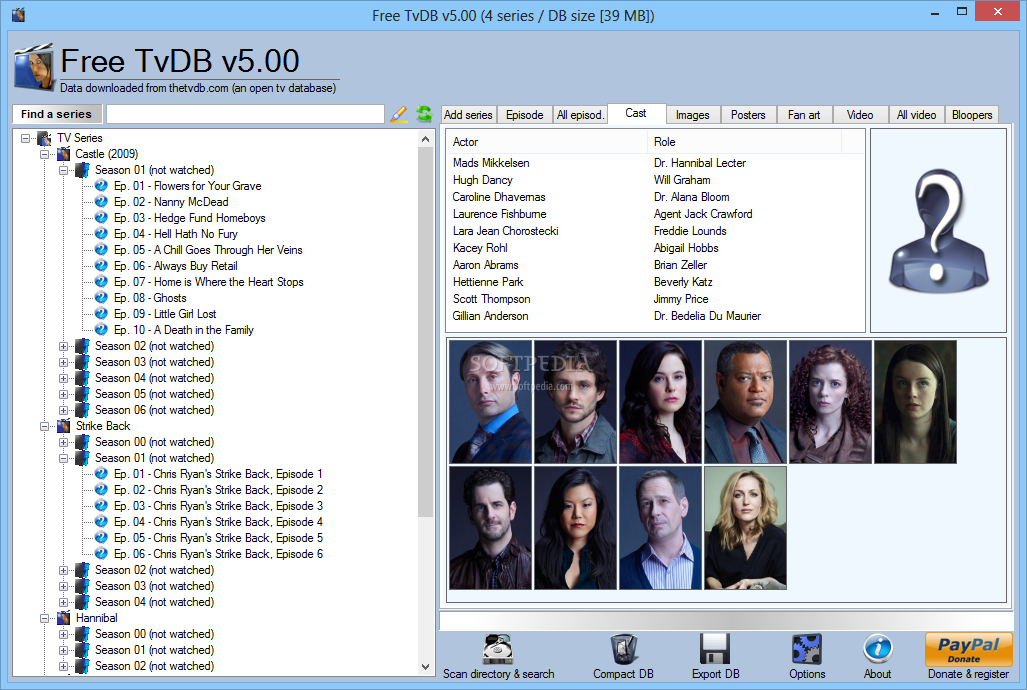Expand Castle Season 02 (not watched)
The height and width of the screenshot is (690, 1027).
(x=64, y=347)
